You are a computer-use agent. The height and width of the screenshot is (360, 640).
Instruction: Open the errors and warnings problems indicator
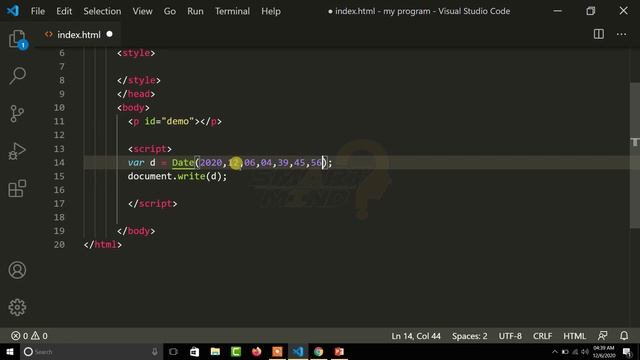pyautogui.click(x=29, y=336)
